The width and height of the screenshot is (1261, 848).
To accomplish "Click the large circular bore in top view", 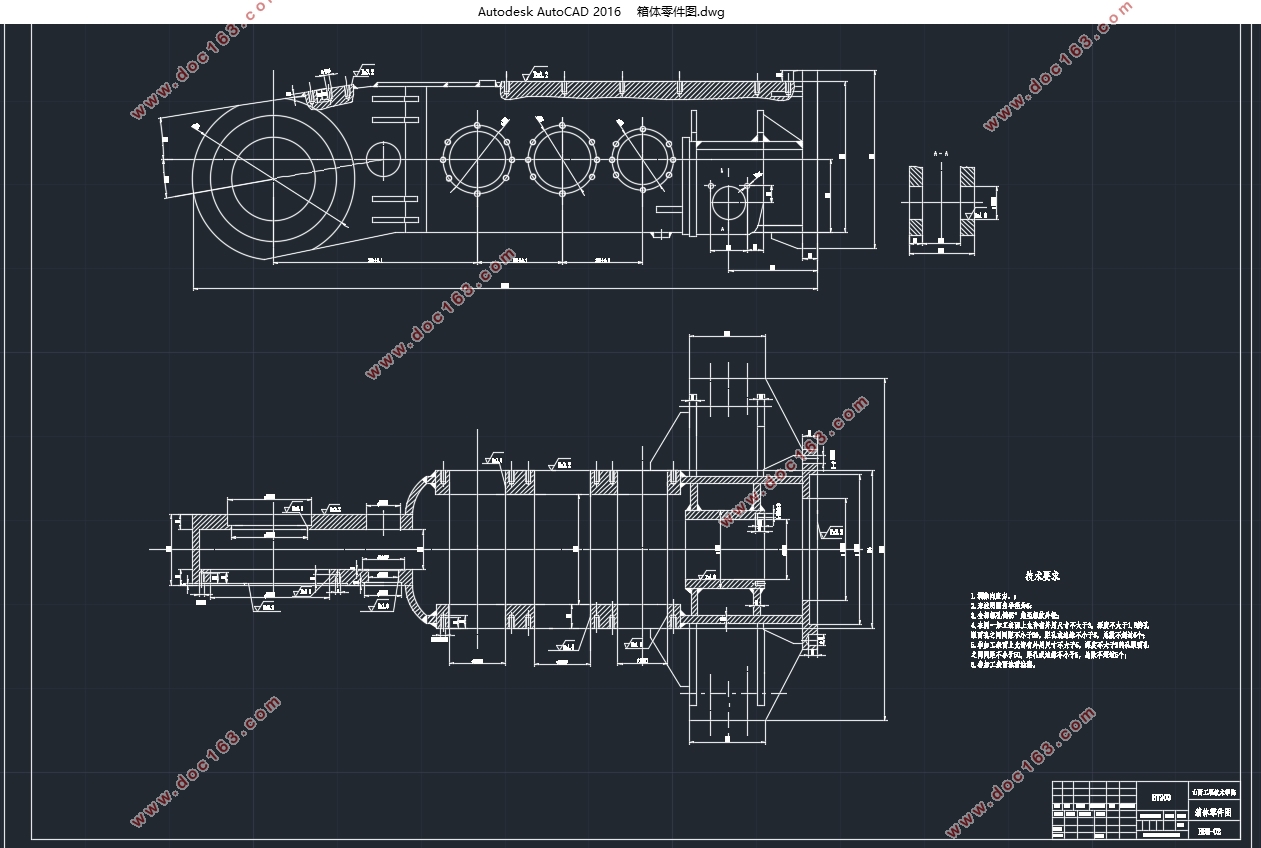I will click(272, 177).
